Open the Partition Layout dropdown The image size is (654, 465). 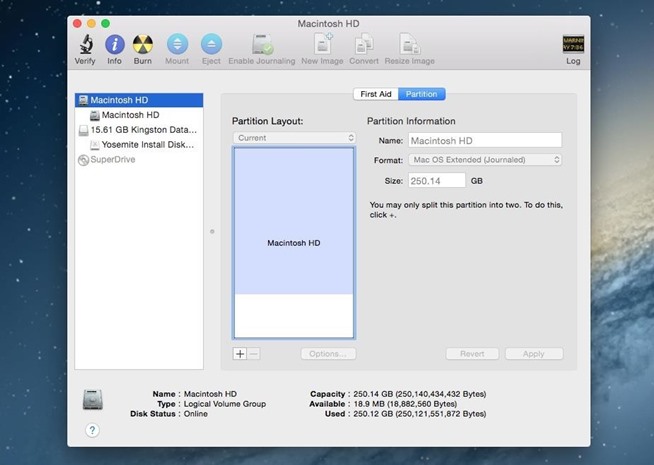tap(294, 137)
